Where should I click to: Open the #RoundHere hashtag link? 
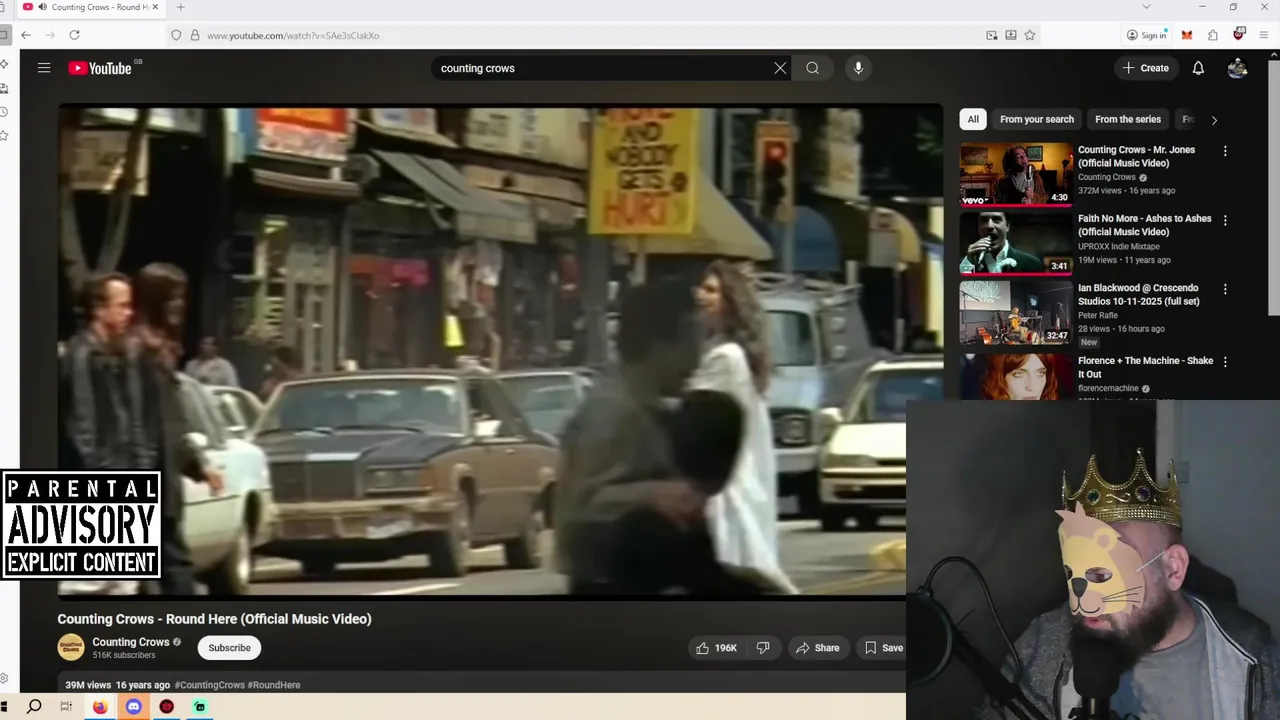pos(274,685)
